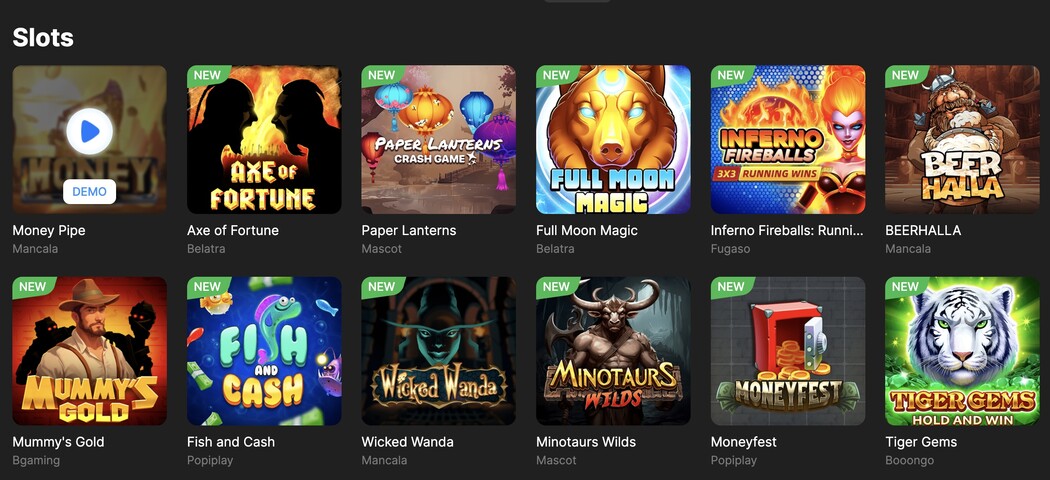
Task: Open the Minotaurs Wilds game thumbnail
Action: point(613,351)
